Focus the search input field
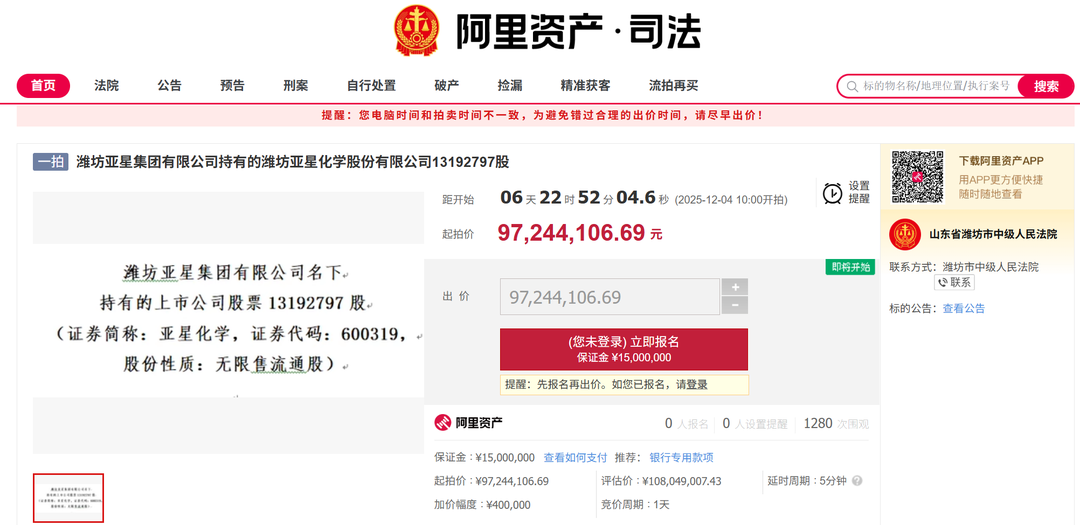Screen dimensions: 1080x525 click(935, 86)
